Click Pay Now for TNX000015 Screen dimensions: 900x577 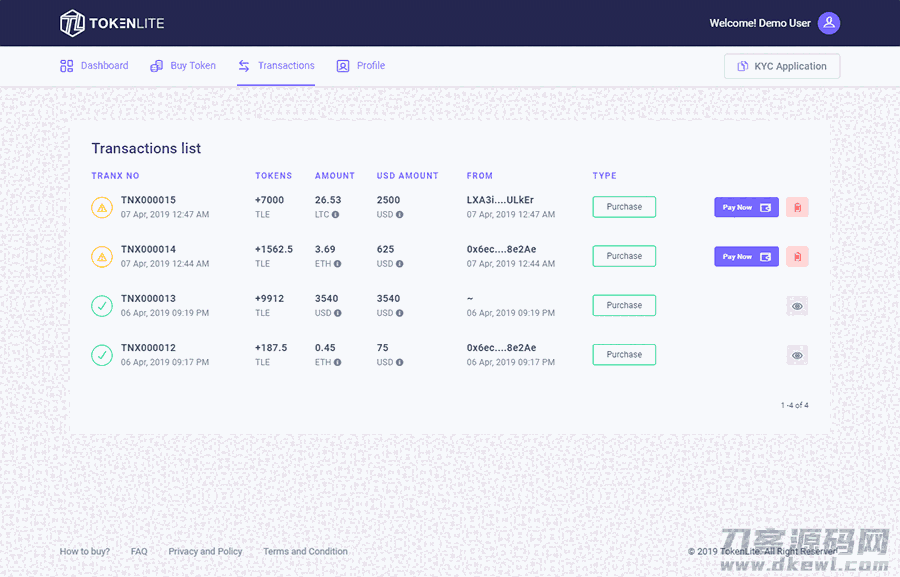click(x=746, y=207)
